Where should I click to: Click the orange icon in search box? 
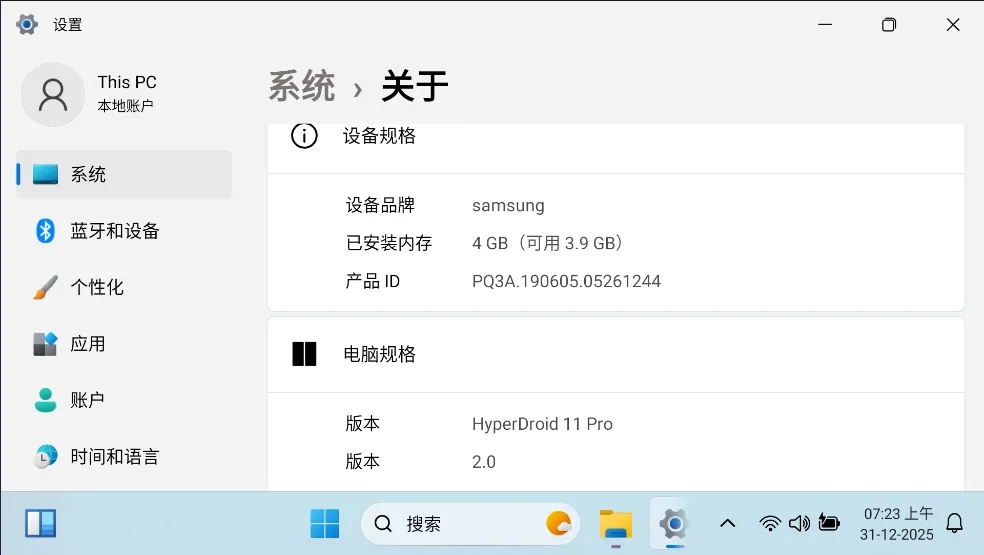[x=558, y=524]
